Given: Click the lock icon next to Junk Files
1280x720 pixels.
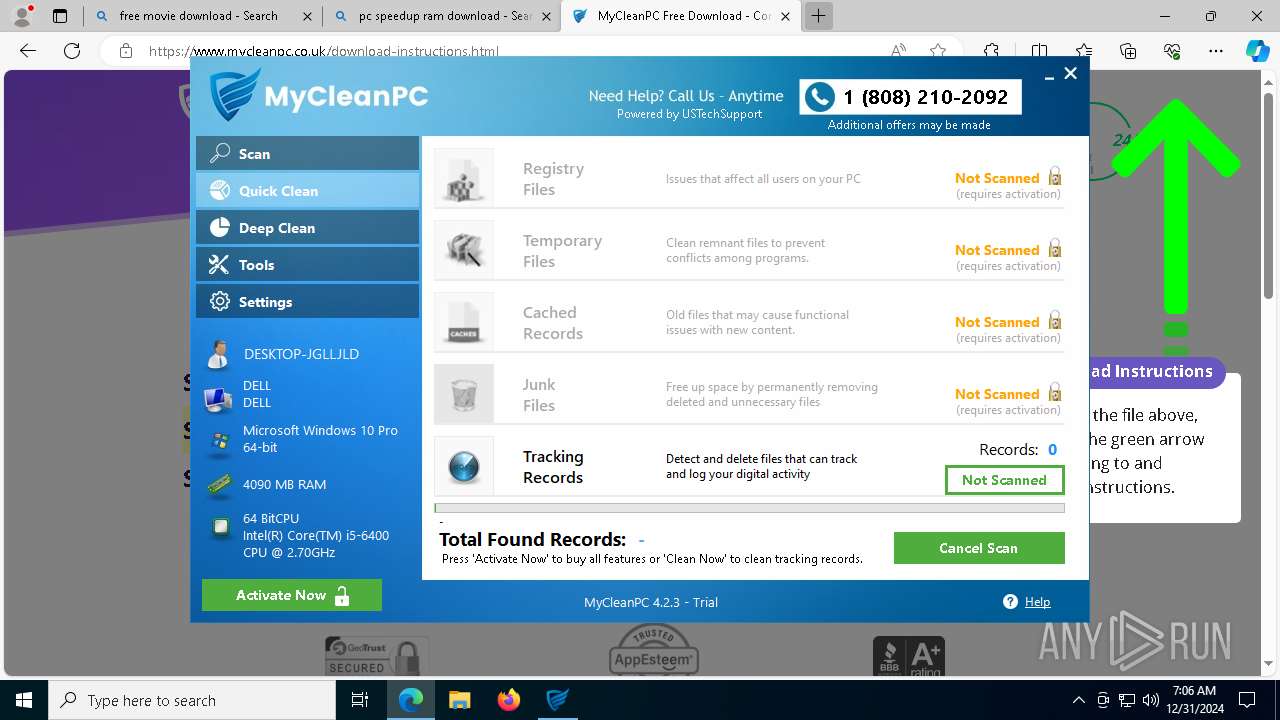Looking at the screenshot, I should coord(1054,392).
